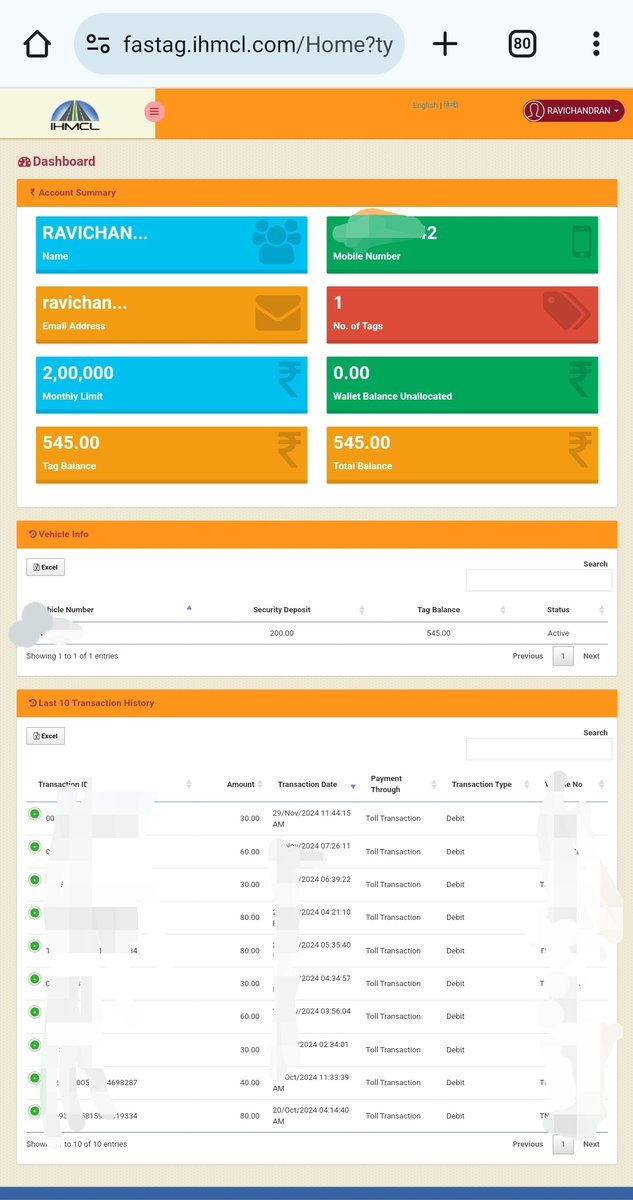
Task: Click the IHMCL logo
Action: pos(73,114)
